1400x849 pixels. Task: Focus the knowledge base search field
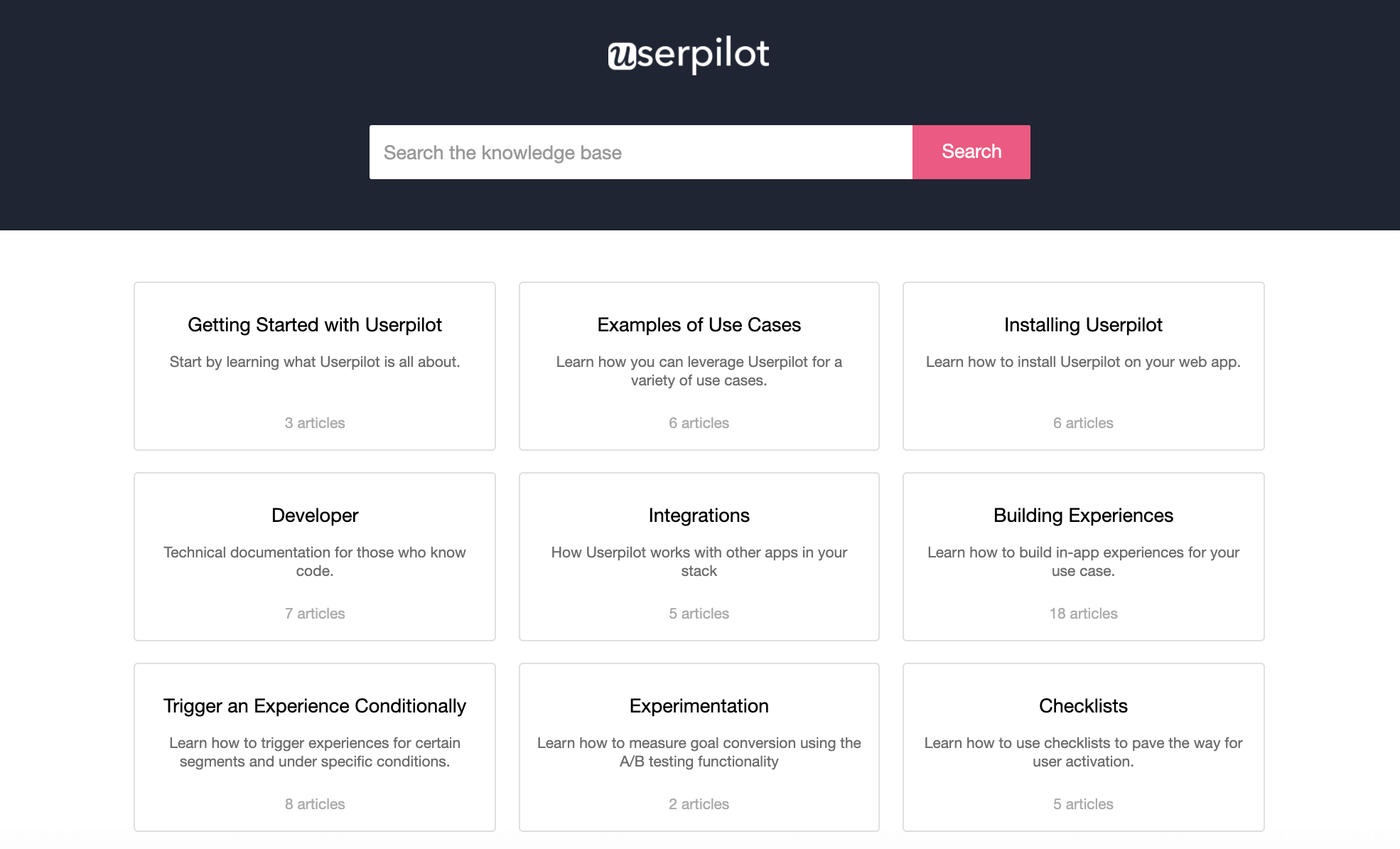tap(640, 152)
